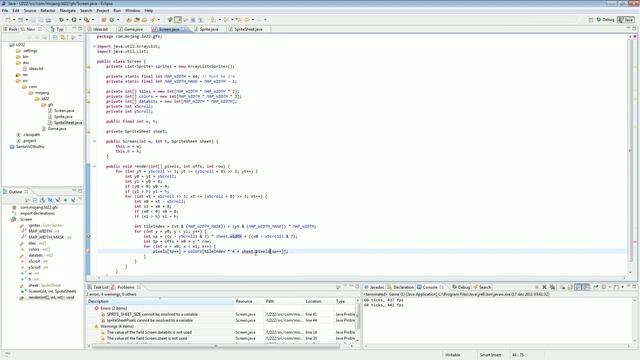
Task: Open the Run menu
Action: tap(117, 11)
